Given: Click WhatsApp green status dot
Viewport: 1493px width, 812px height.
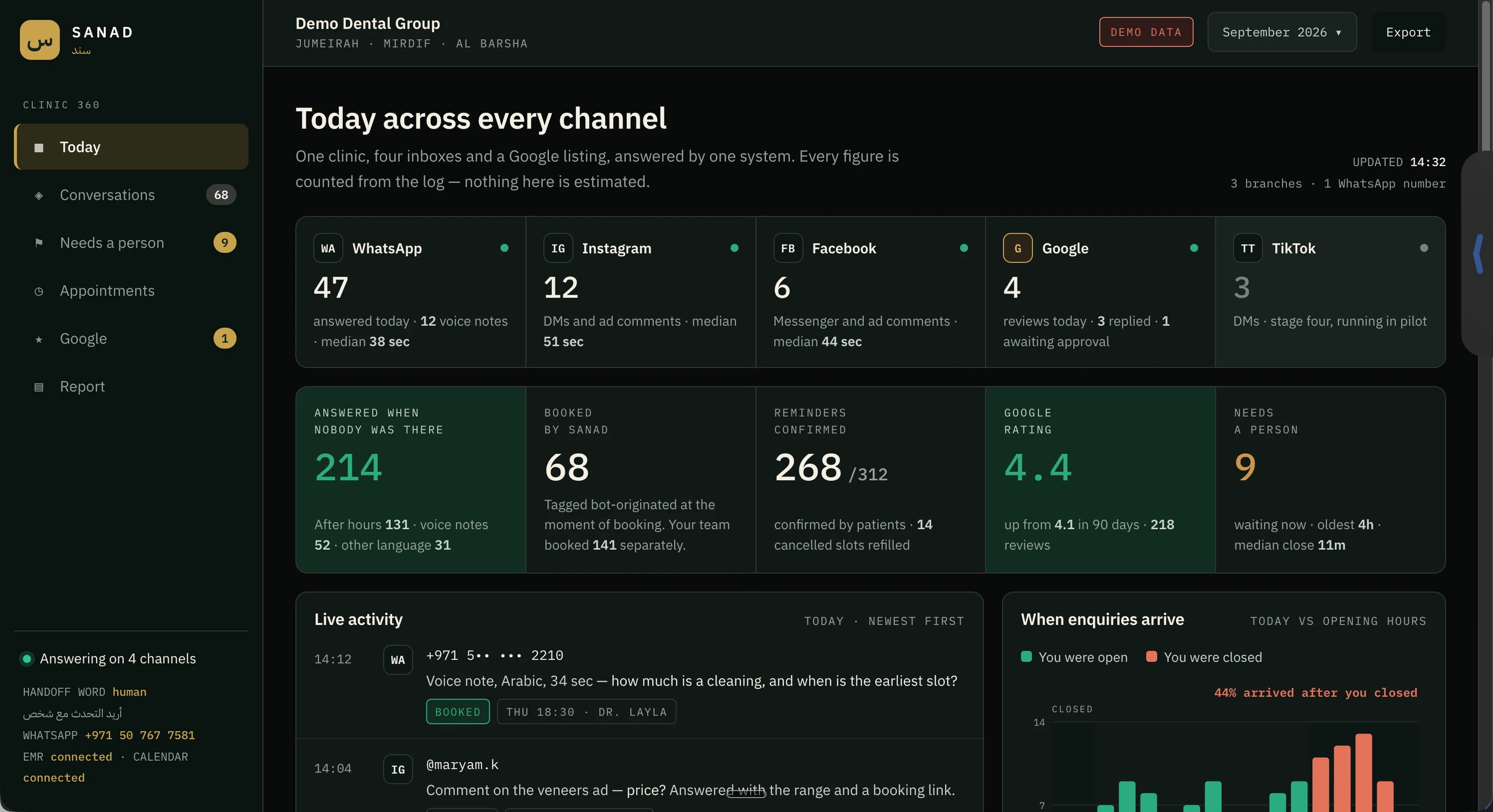Looking at the screenshot, I should [504, 248].
